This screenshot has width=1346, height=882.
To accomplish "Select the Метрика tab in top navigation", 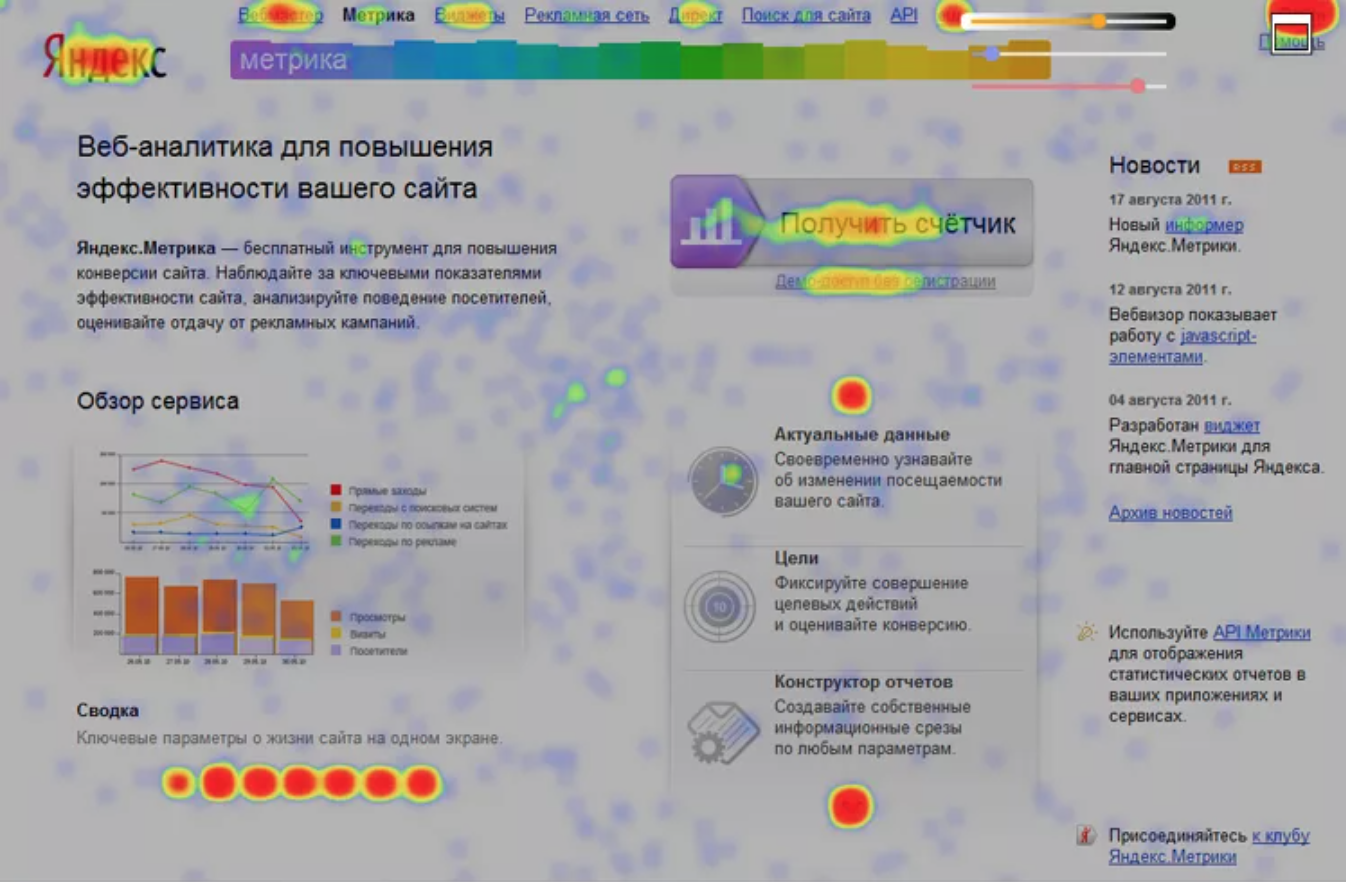I will point(378,16).
